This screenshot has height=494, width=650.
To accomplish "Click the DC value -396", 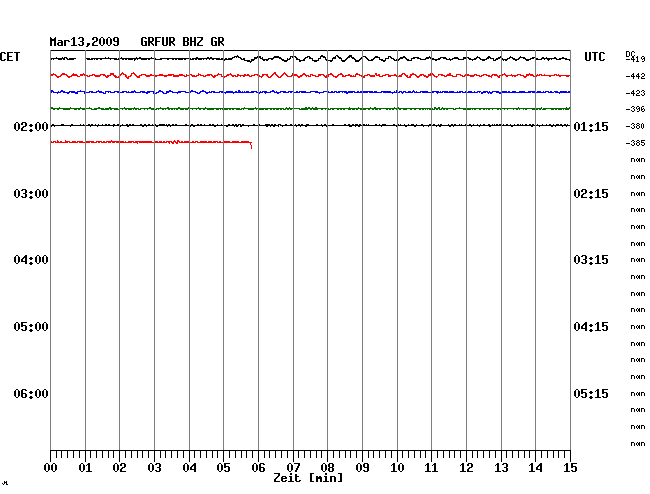I will (635, 109).
